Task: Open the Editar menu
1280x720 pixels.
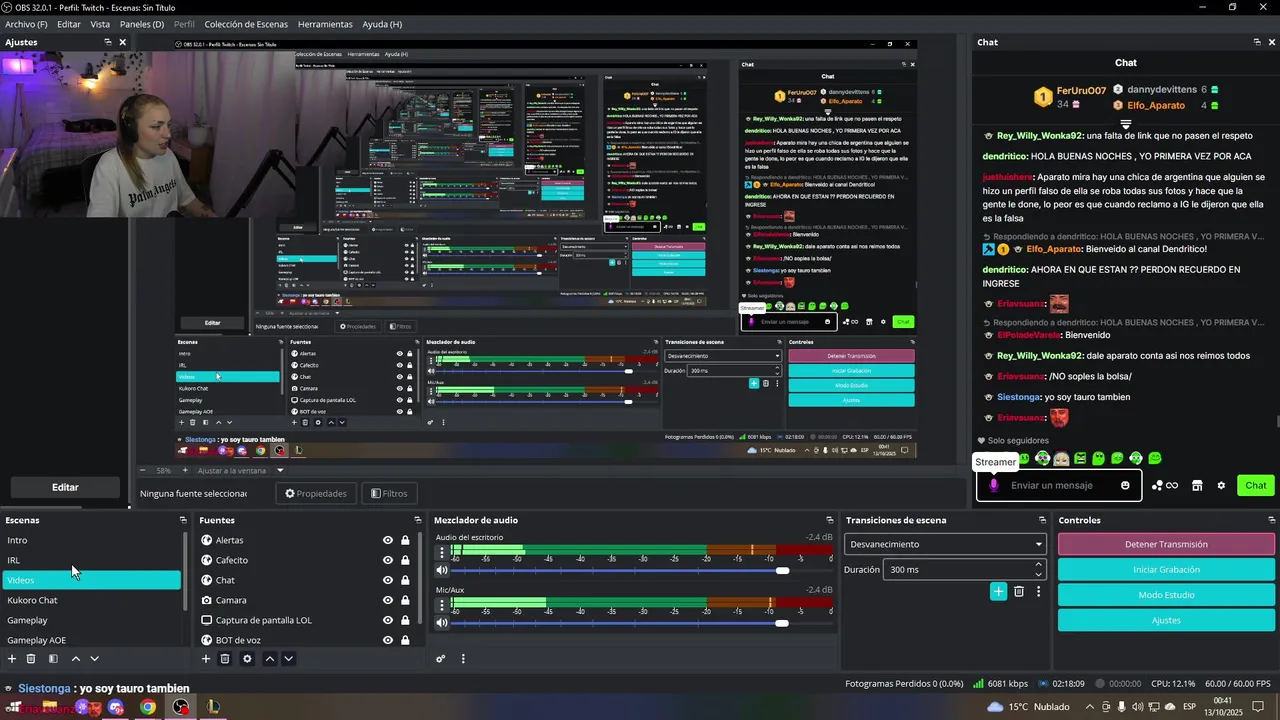Action: [69, 24]
